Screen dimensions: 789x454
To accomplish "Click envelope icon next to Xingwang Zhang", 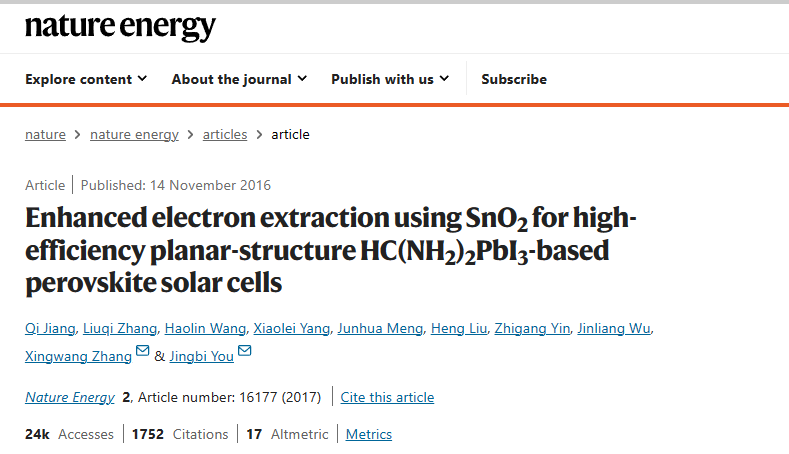I will pos(143,353).
